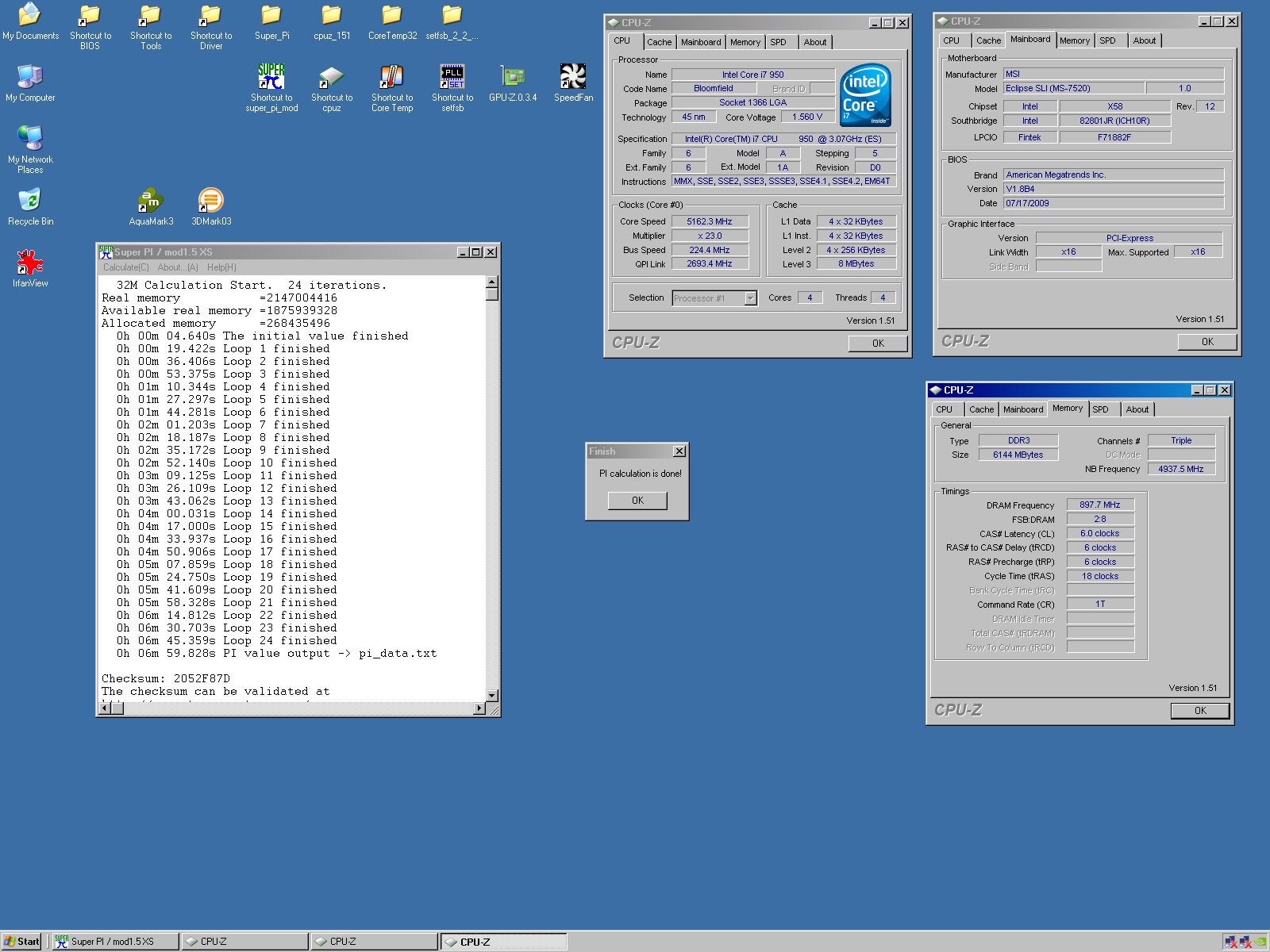Click the Checksum line in Super PI
This screenshot has height=952, width=1270.
tap(166, 678)
